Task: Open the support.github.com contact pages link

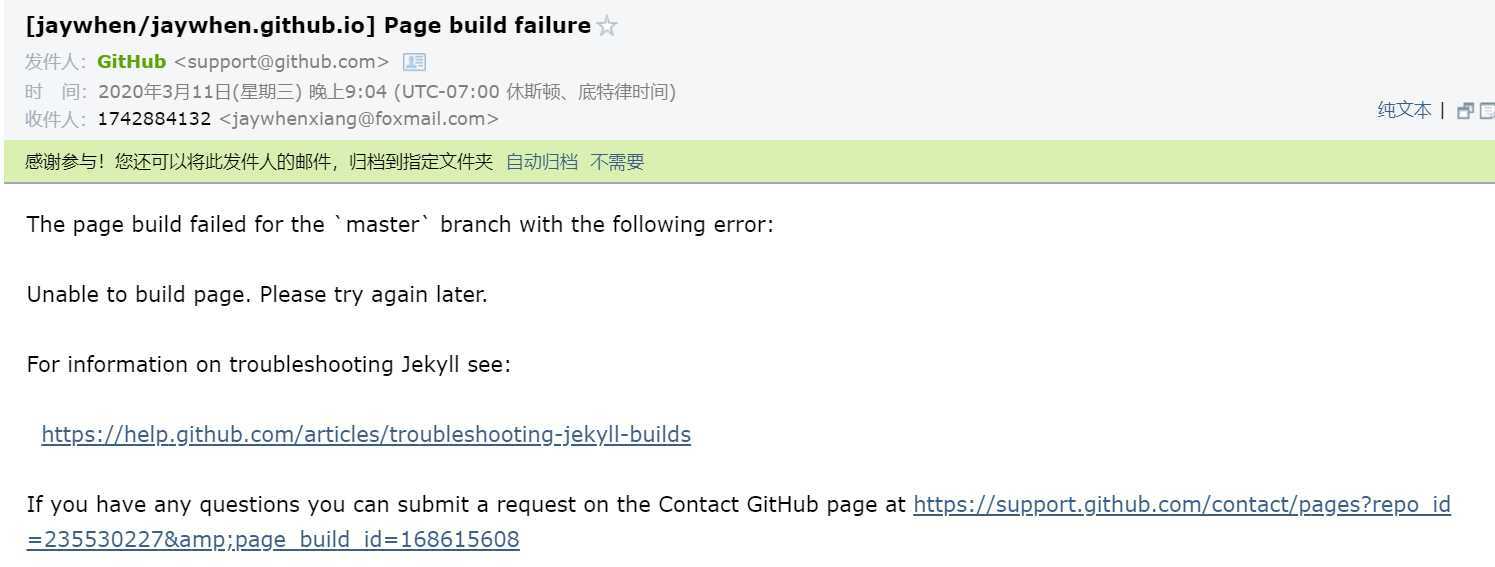Action: tap(738, 522)
